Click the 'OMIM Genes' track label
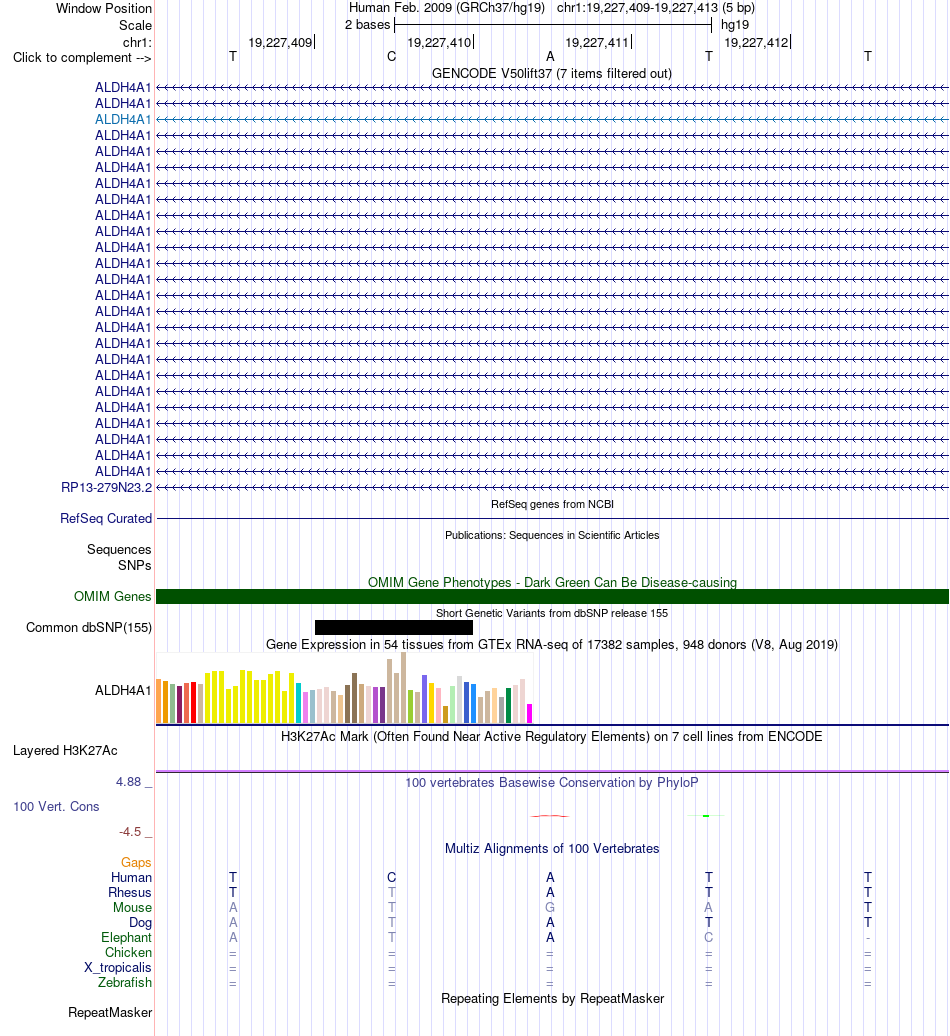 112,597
